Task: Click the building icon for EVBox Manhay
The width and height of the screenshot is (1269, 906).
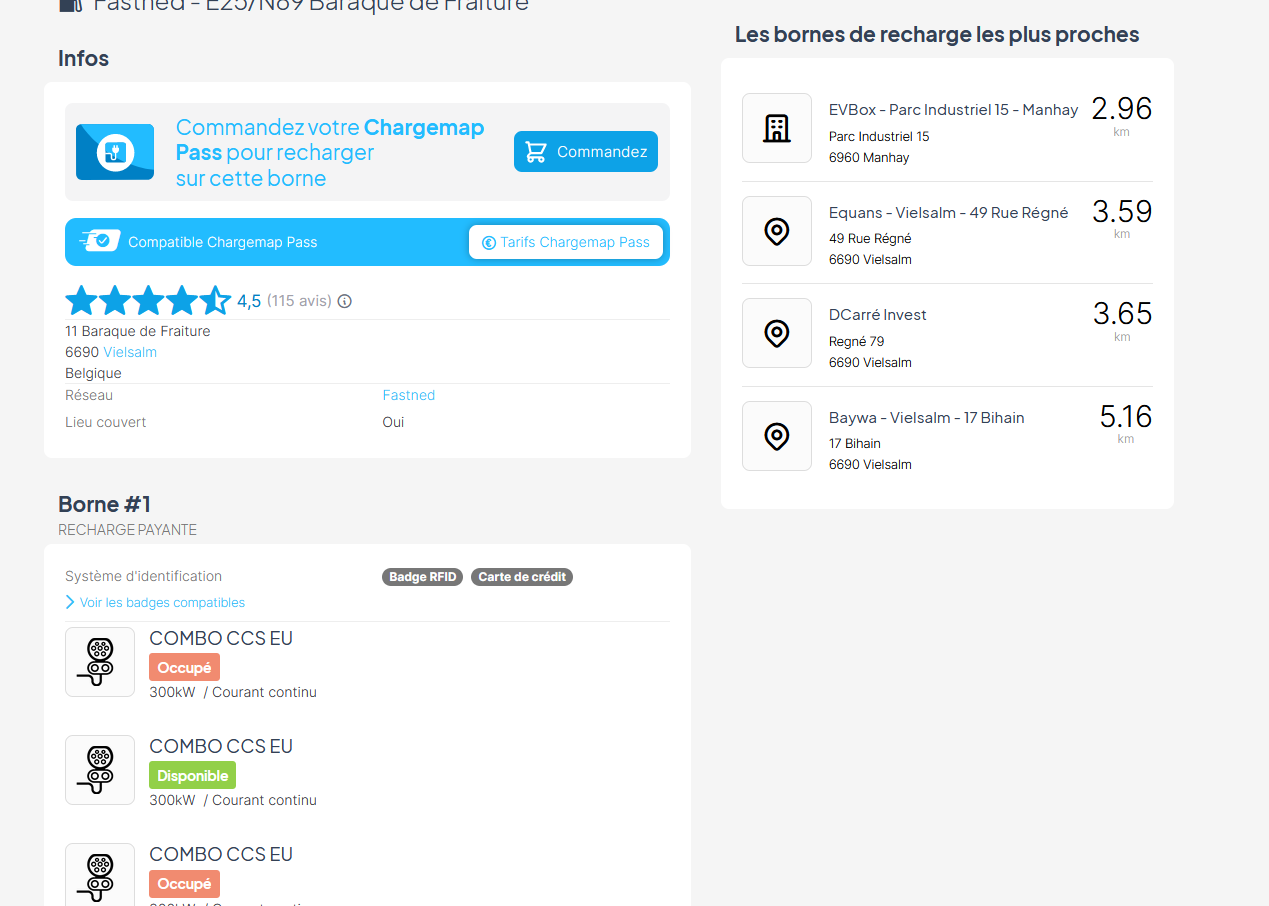Action: (777, 128)
